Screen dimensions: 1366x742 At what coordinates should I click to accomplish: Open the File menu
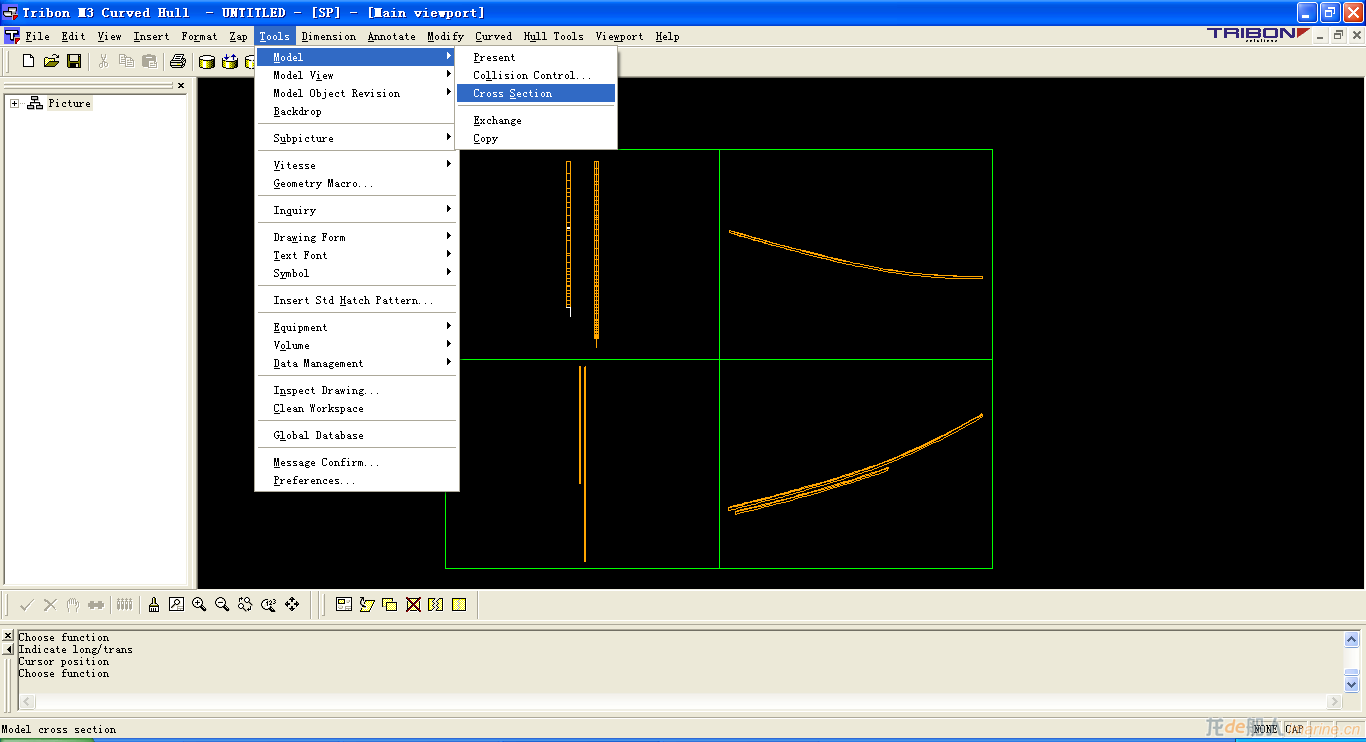coord(37,36)
